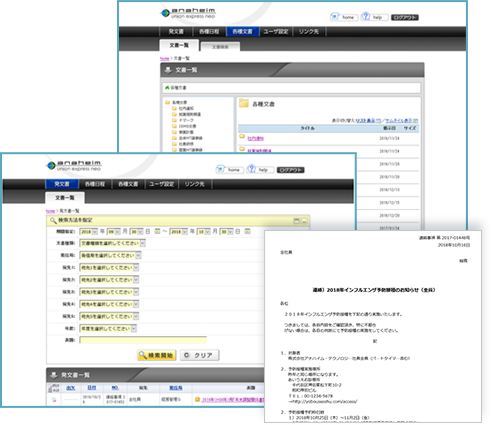The height and width of the screenshot is (425, 491).
Task: Switch to 文書一覧 tab in the front window
Action: click(65, 198)
